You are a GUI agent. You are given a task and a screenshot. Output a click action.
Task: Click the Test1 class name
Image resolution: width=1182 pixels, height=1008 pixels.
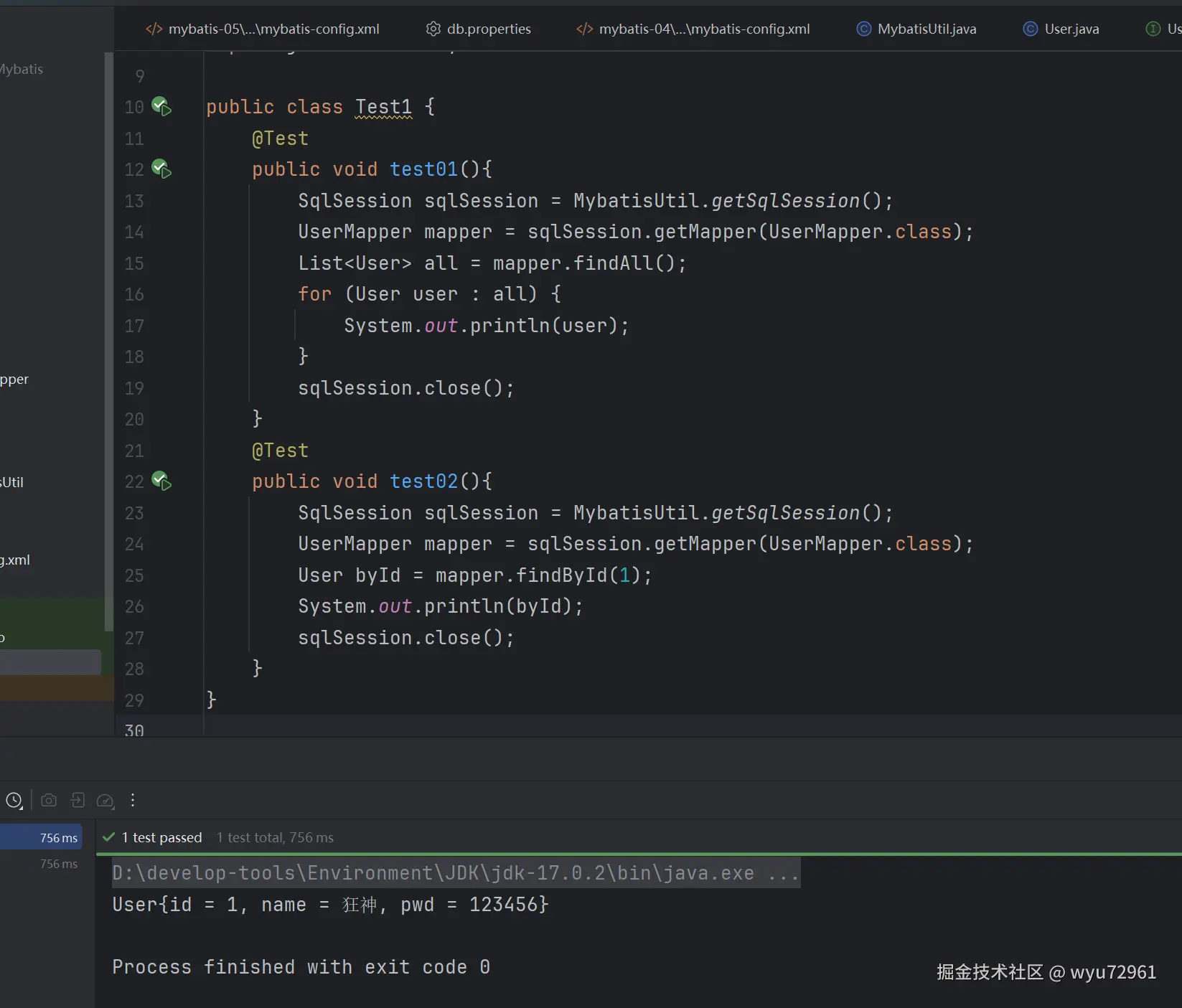384,107
